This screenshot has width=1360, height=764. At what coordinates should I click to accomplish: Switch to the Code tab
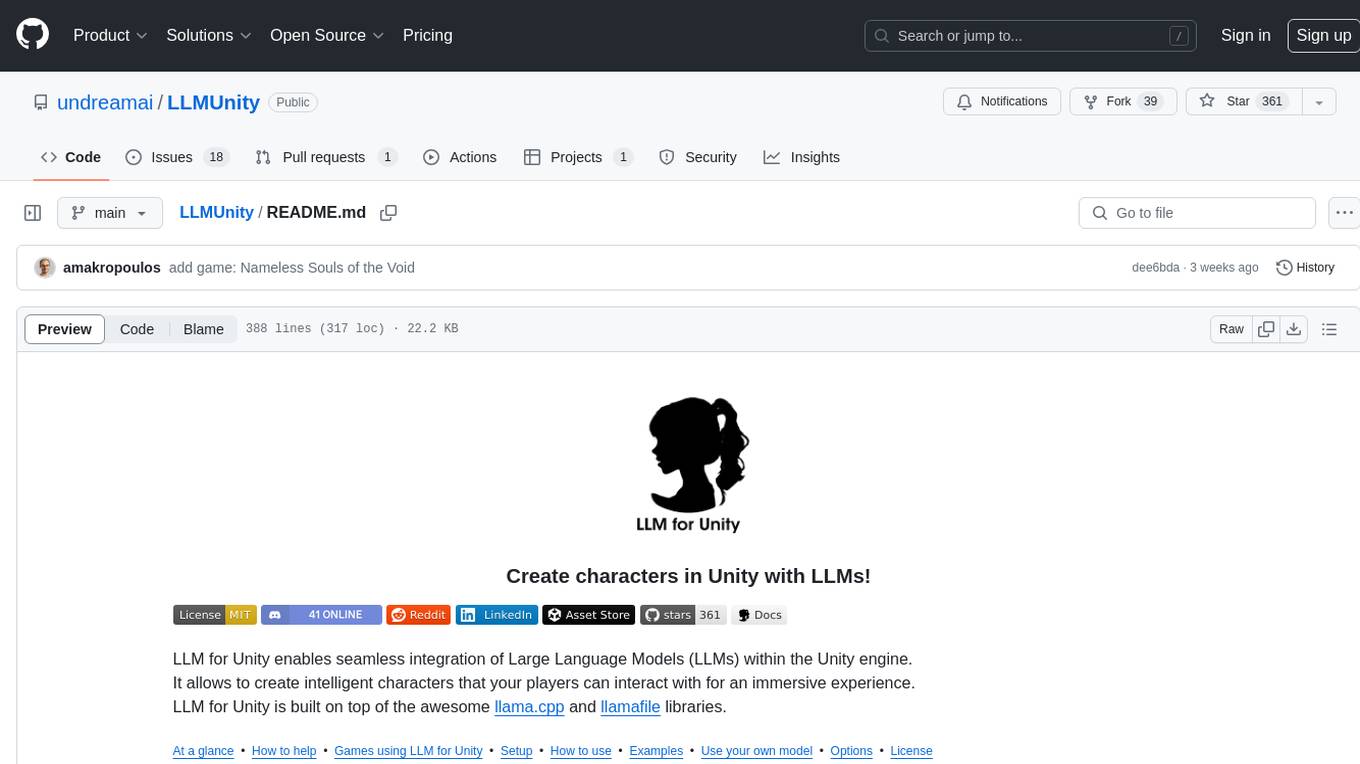(x=70, y=157)
